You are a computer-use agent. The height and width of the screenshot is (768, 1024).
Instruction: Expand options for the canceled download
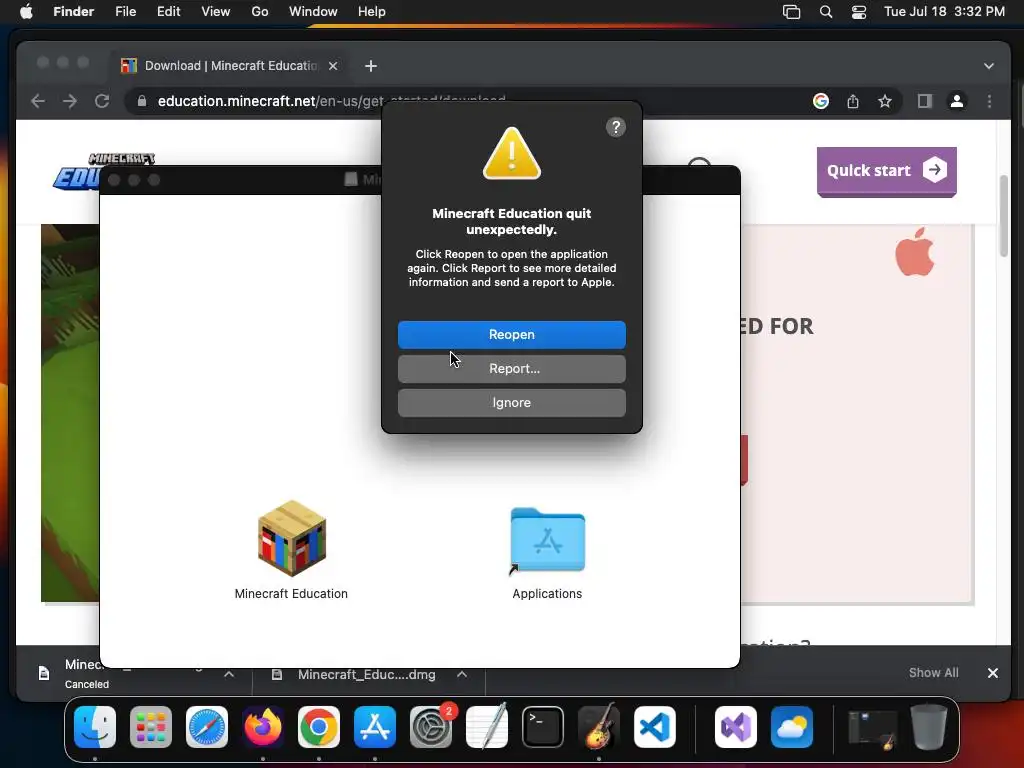coord(229,674)
